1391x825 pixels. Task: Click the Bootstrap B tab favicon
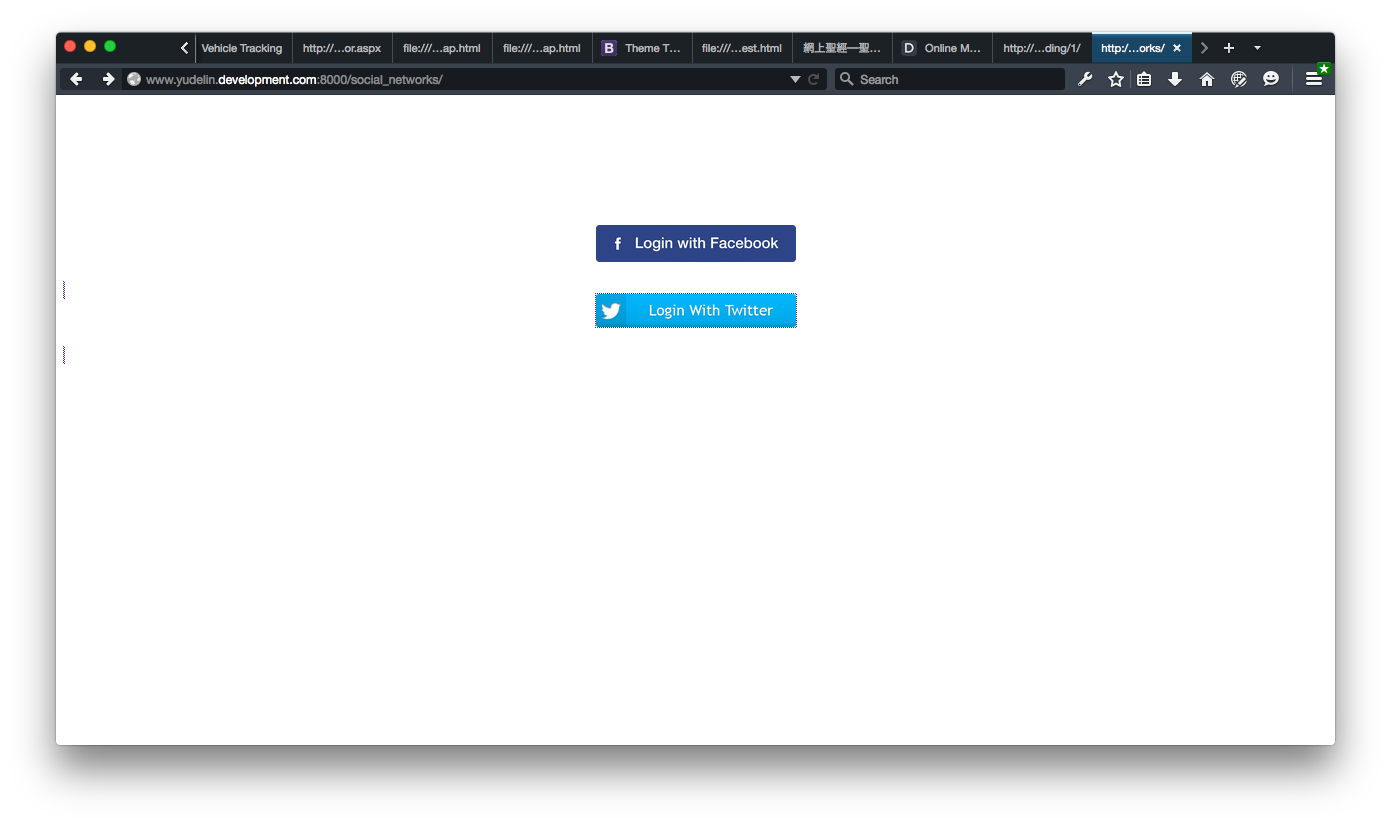[x=609, y=48]
